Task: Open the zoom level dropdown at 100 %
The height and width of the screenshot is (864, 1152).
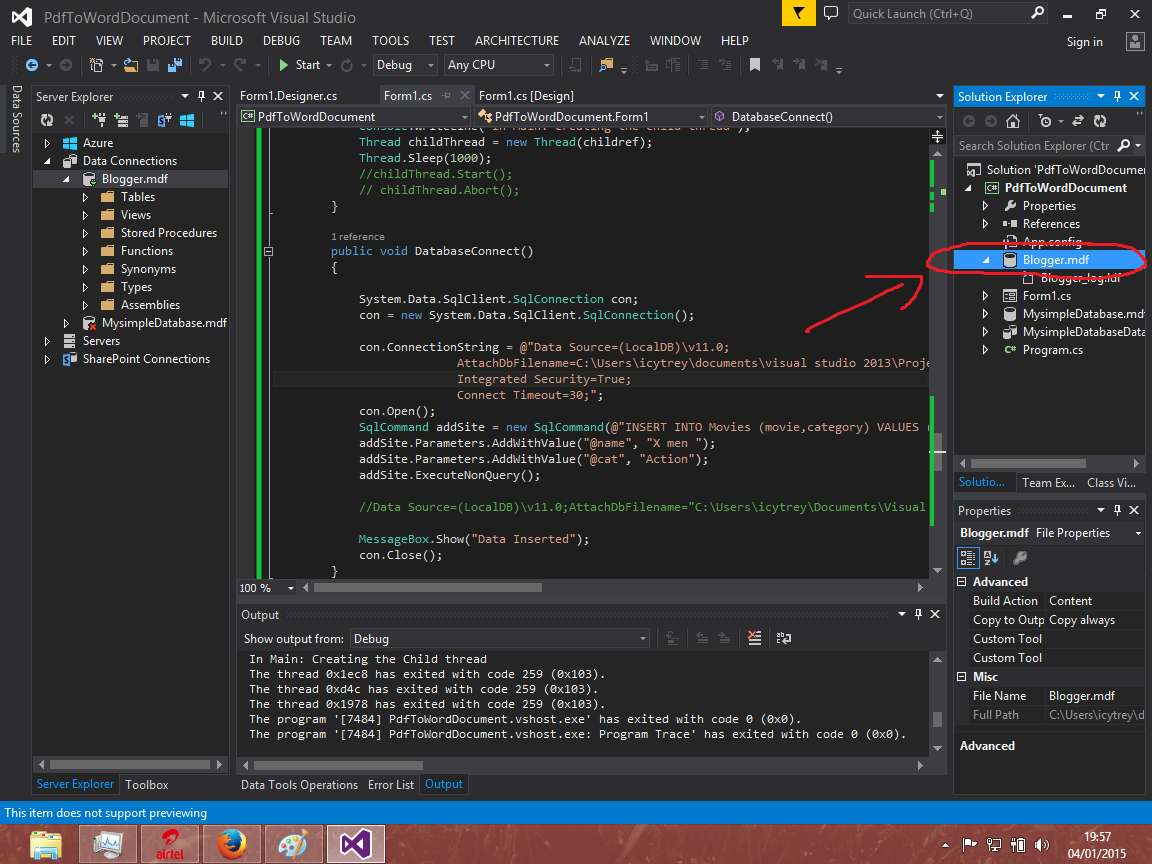Action: click(291, 588)
